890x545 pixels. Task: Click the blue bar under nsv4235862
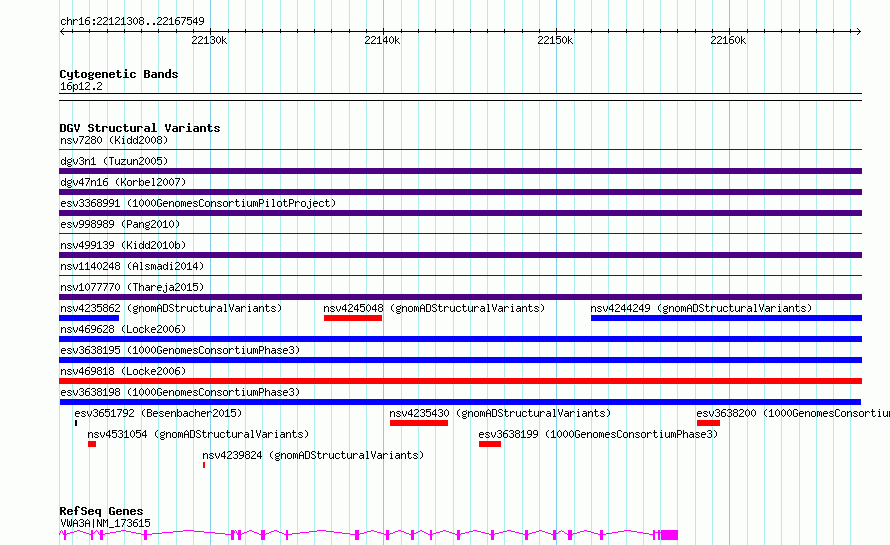click(89, 318)
